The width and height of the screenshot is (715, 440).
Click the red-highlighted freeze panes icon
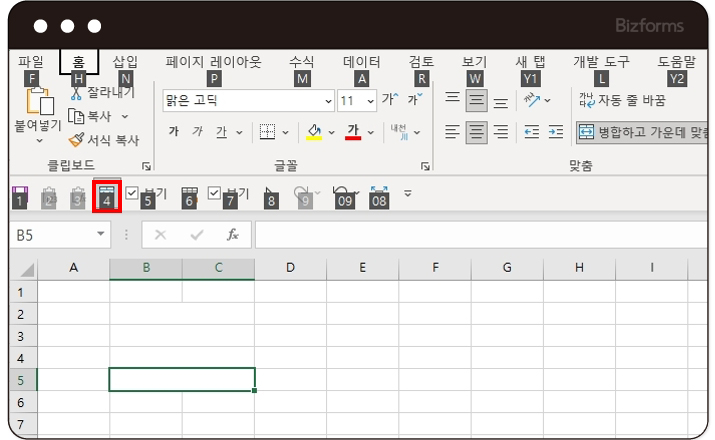pos(107,194)
